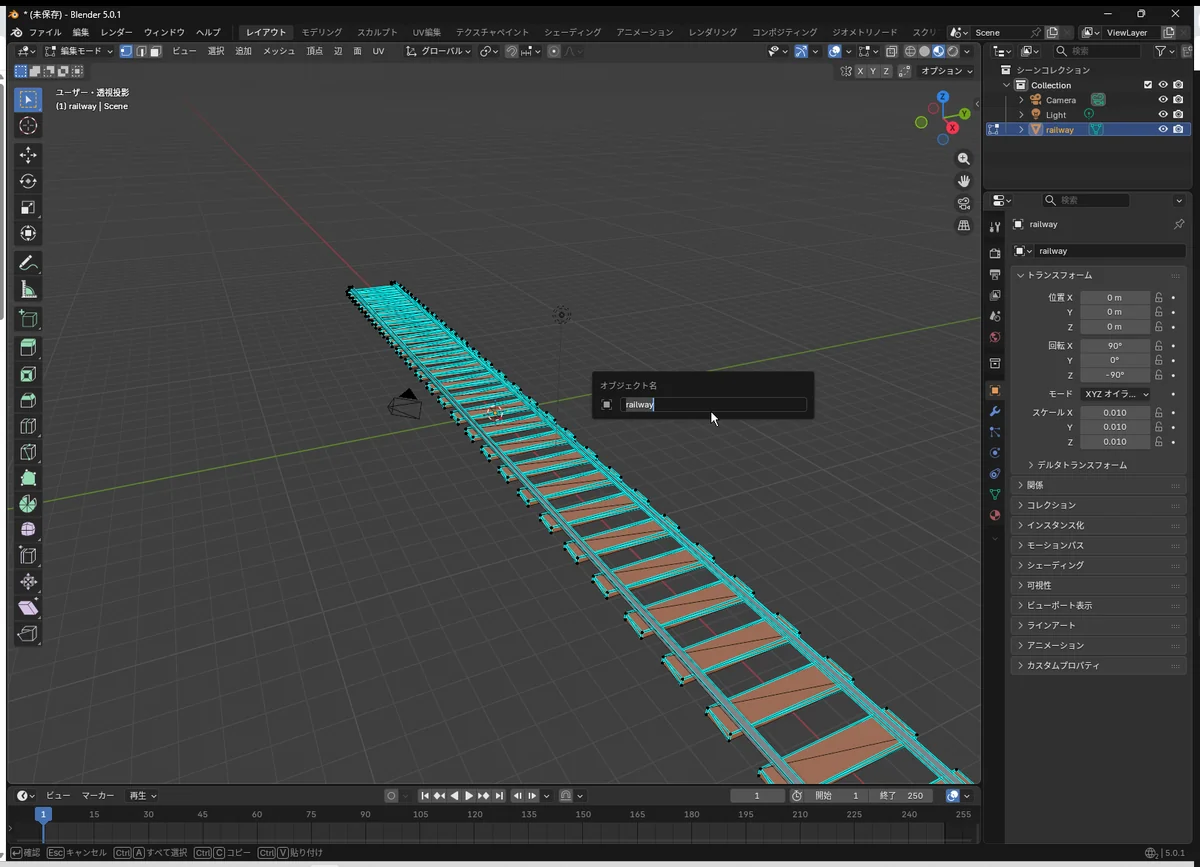
Task: Select the Annotate pencil tool
Action: [x=28, y=264]
